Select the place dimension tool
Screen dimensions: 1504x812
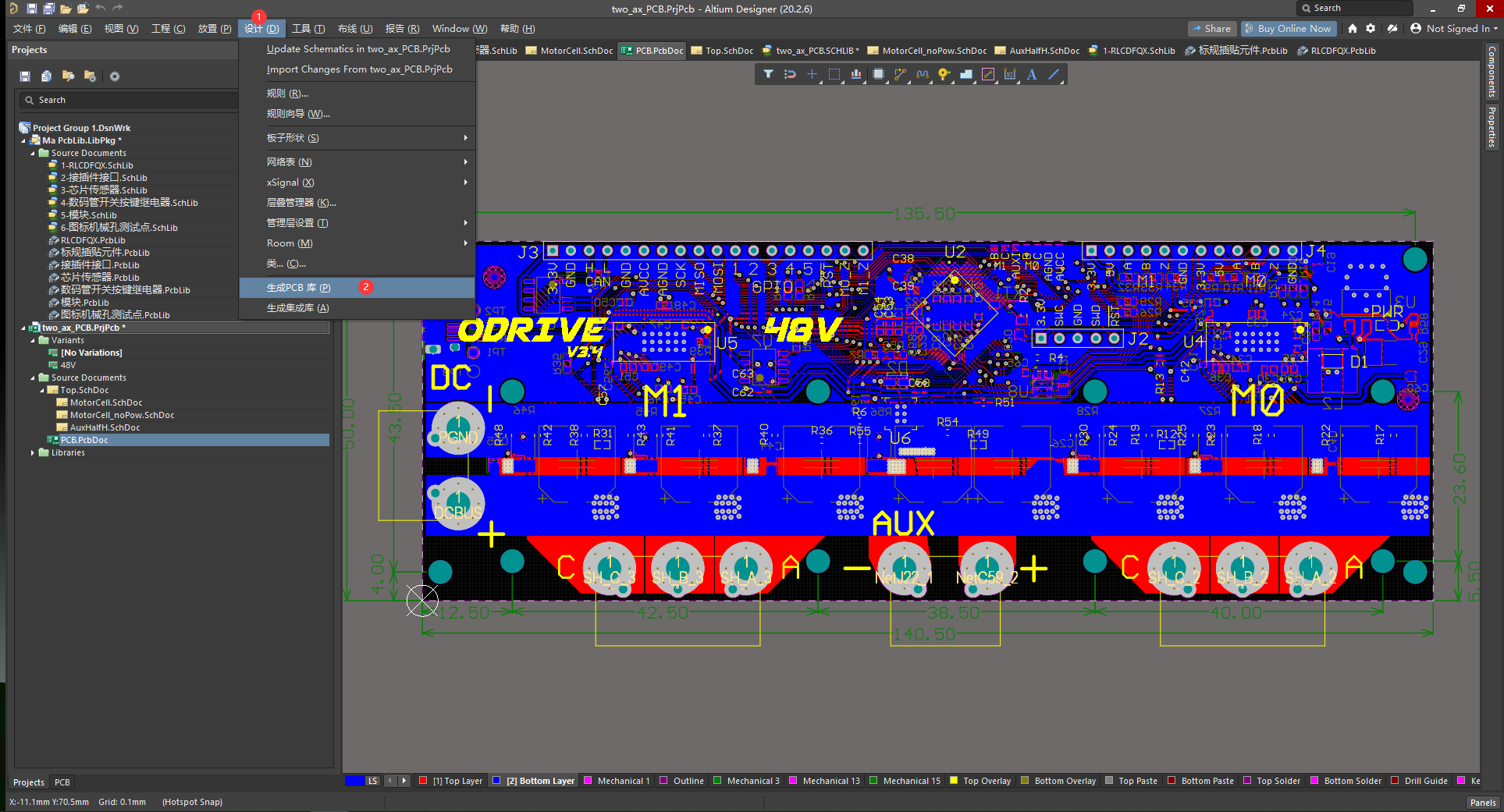coord(1010,74)
